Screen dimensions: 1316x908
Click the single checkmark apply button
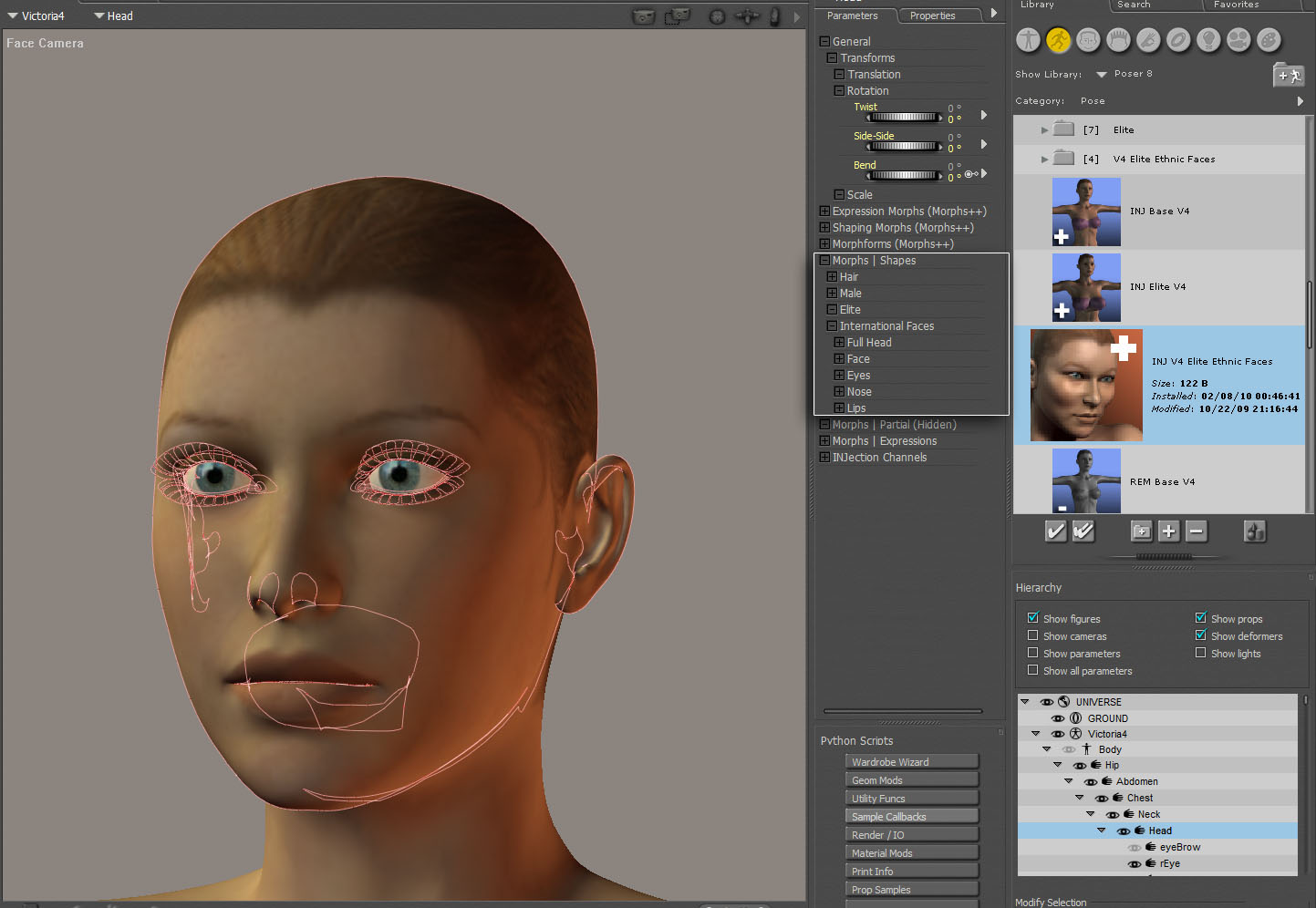[1055, 531]
